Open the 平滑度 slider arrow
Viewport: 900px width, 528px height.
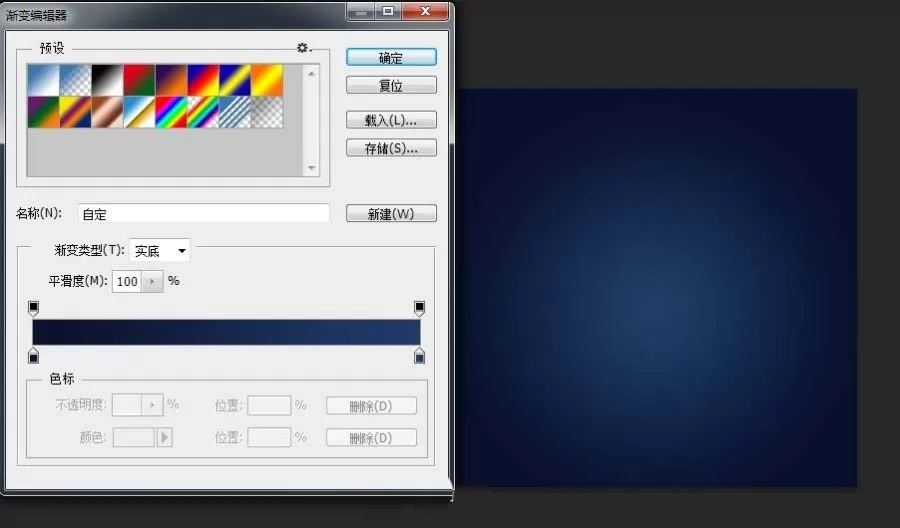click(x=152, y=281)
